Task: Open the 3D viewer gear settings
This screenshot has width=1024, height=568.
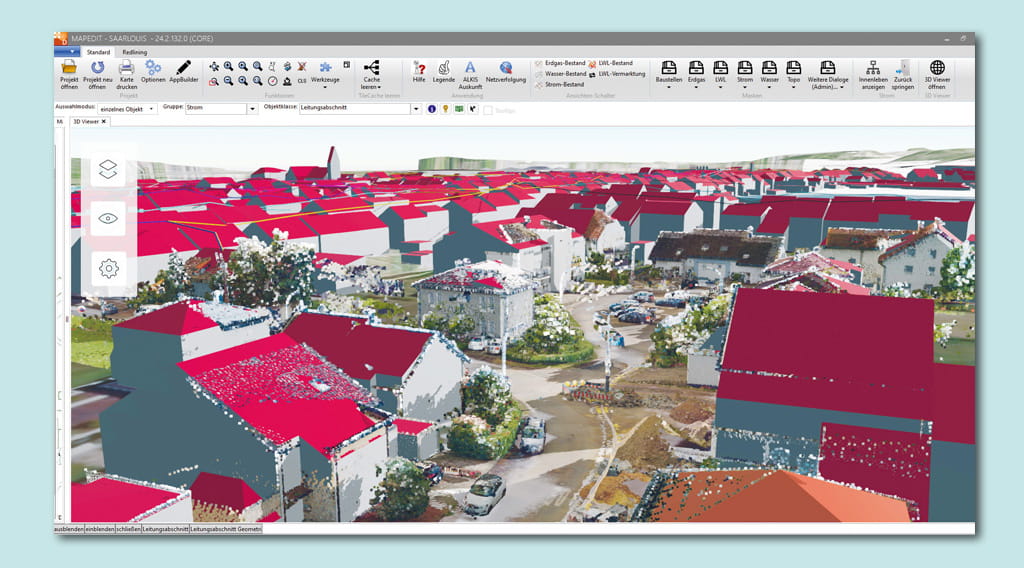Action: coord(108,267)
